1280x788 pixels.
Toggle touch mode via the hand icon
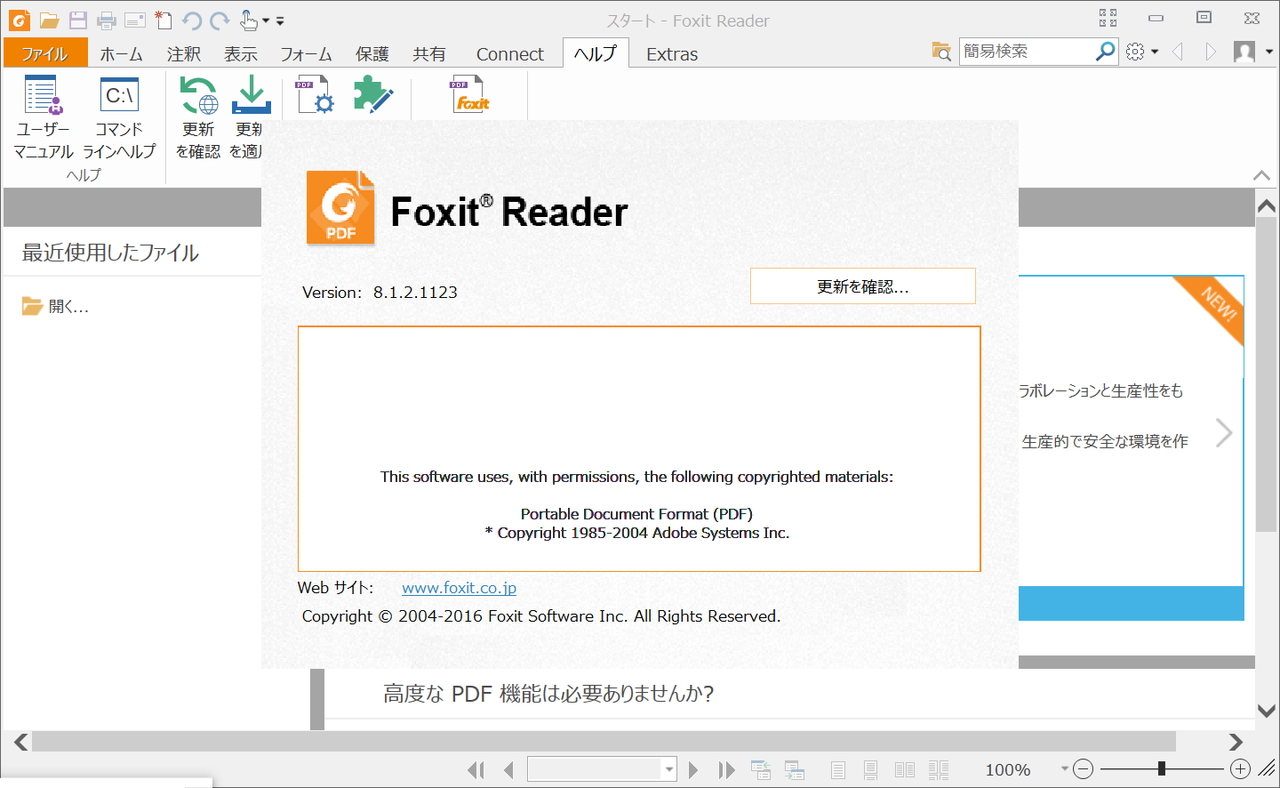coord(251,19)
